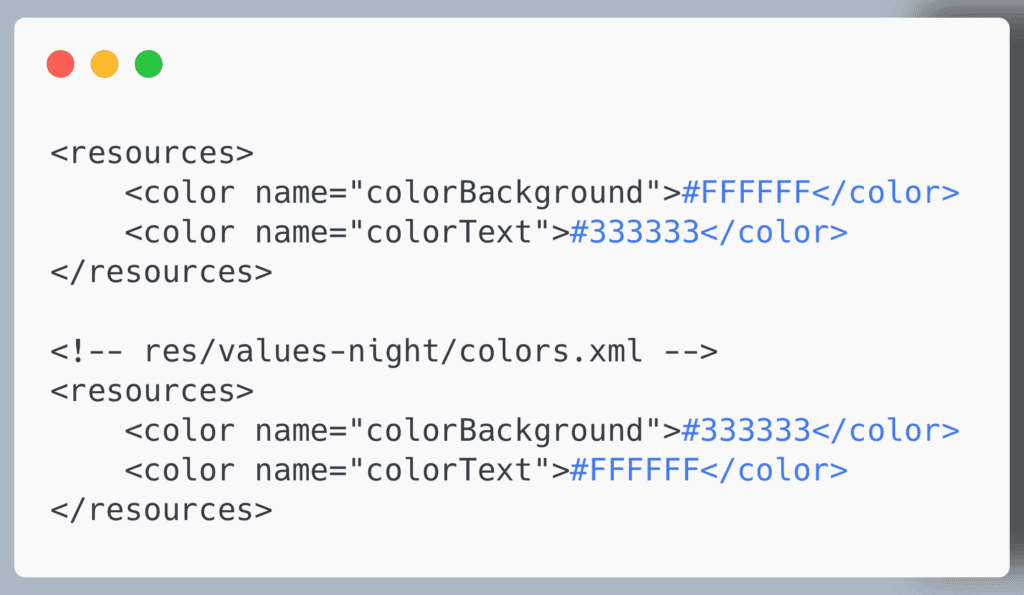
Task: Click the green maximize window dot
Action: pyautogui.click(x=149, y=64)
